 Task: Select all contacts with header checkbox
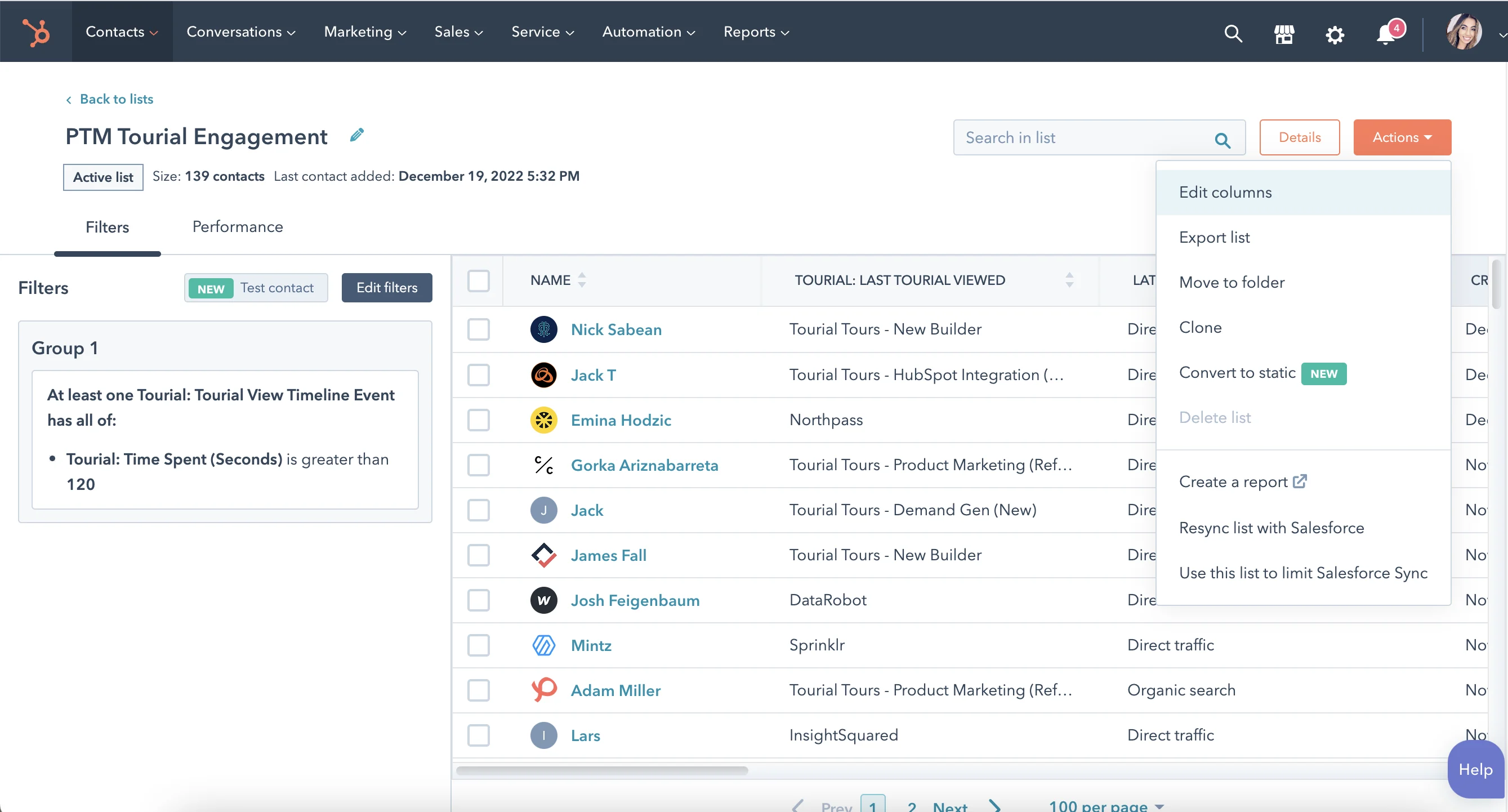pos(478,280)
